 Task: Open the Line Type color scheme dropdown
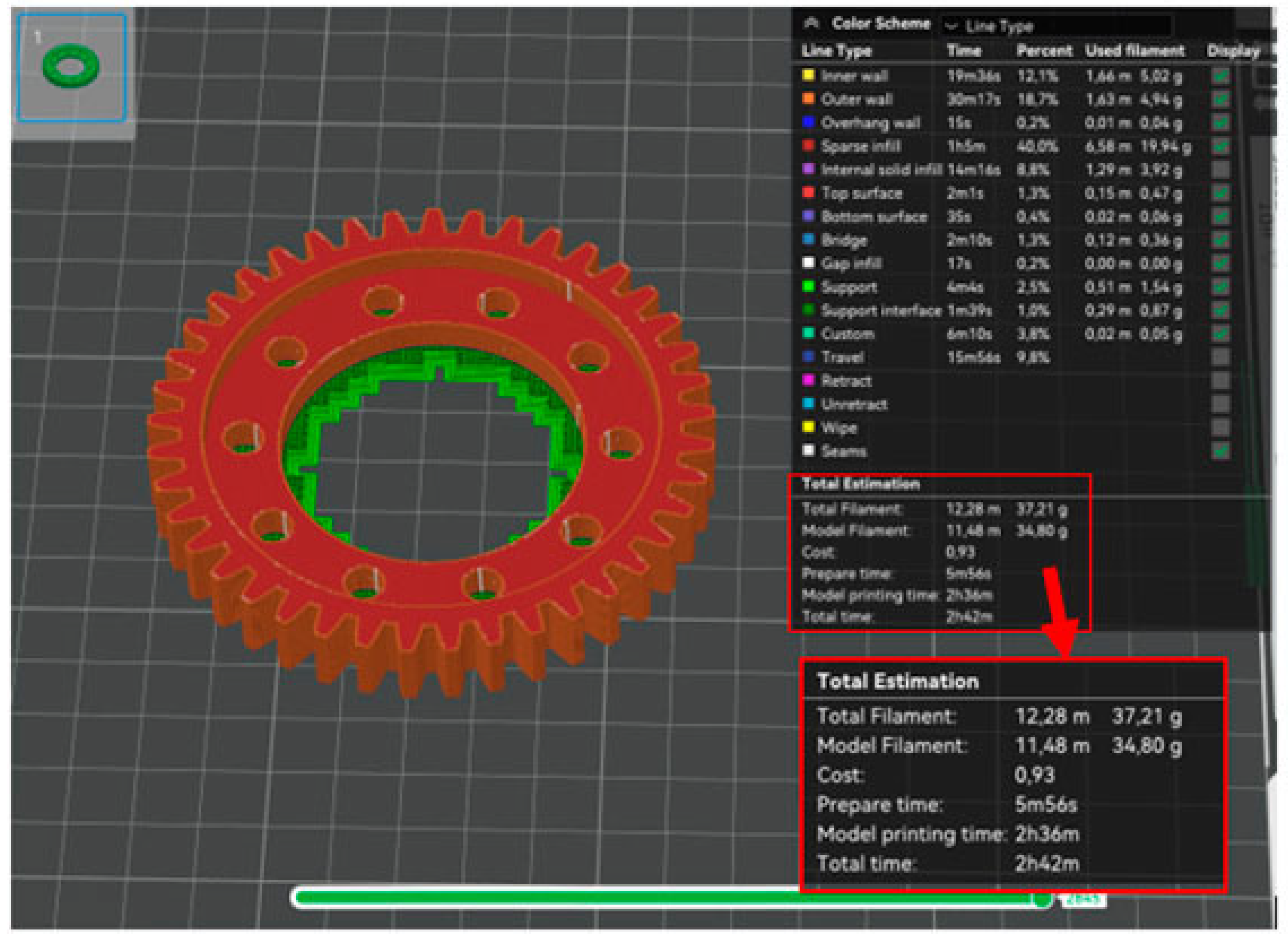(x=1056, y=26)
